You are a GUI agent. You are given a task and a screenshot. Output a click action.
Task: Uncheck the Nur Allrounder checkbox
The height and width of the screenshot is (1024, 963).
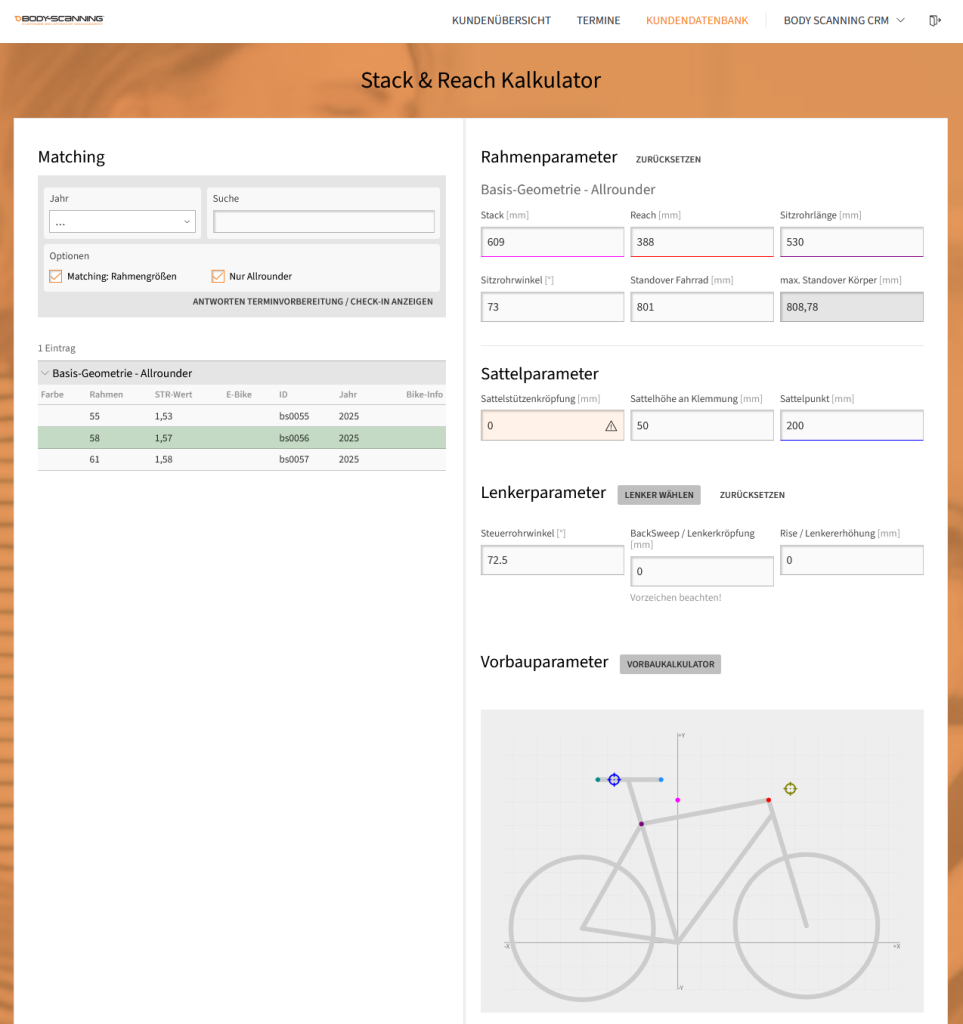pos(218,276)
